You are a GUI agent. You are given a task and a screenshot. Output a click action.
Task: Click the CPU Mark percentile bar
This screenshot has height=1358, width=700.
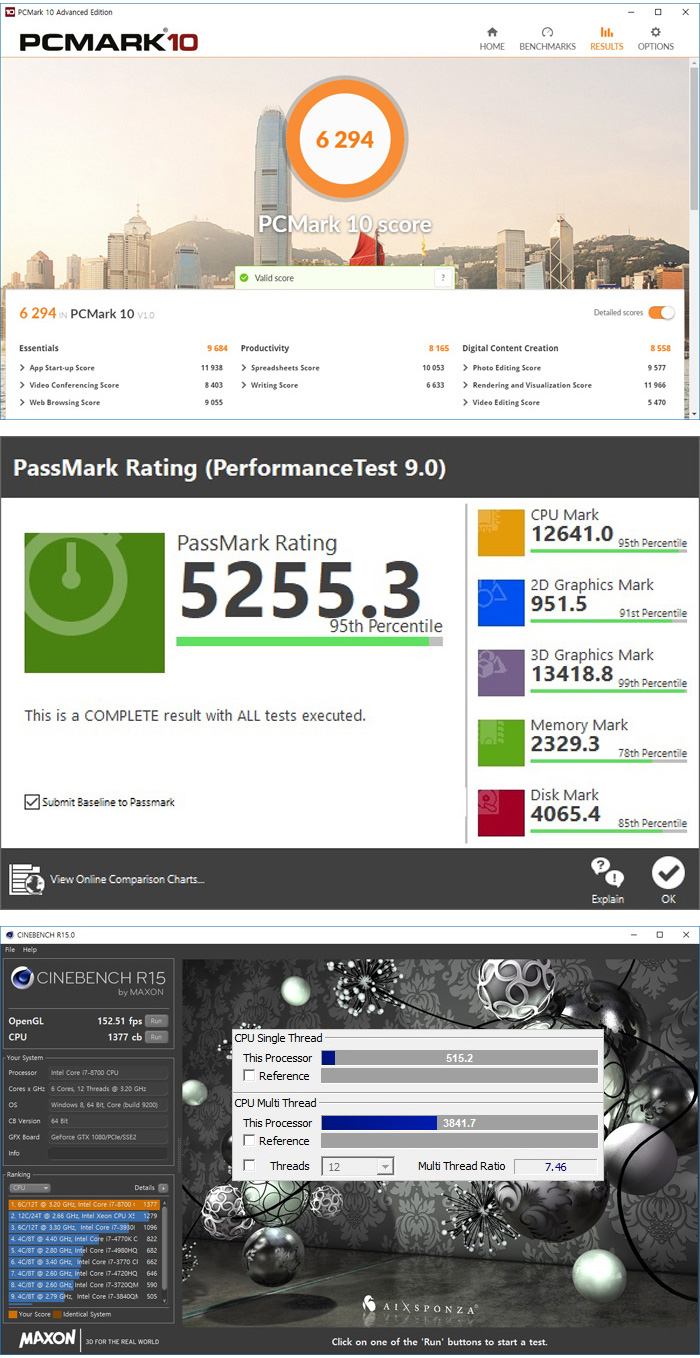click(x=609, y=551)
